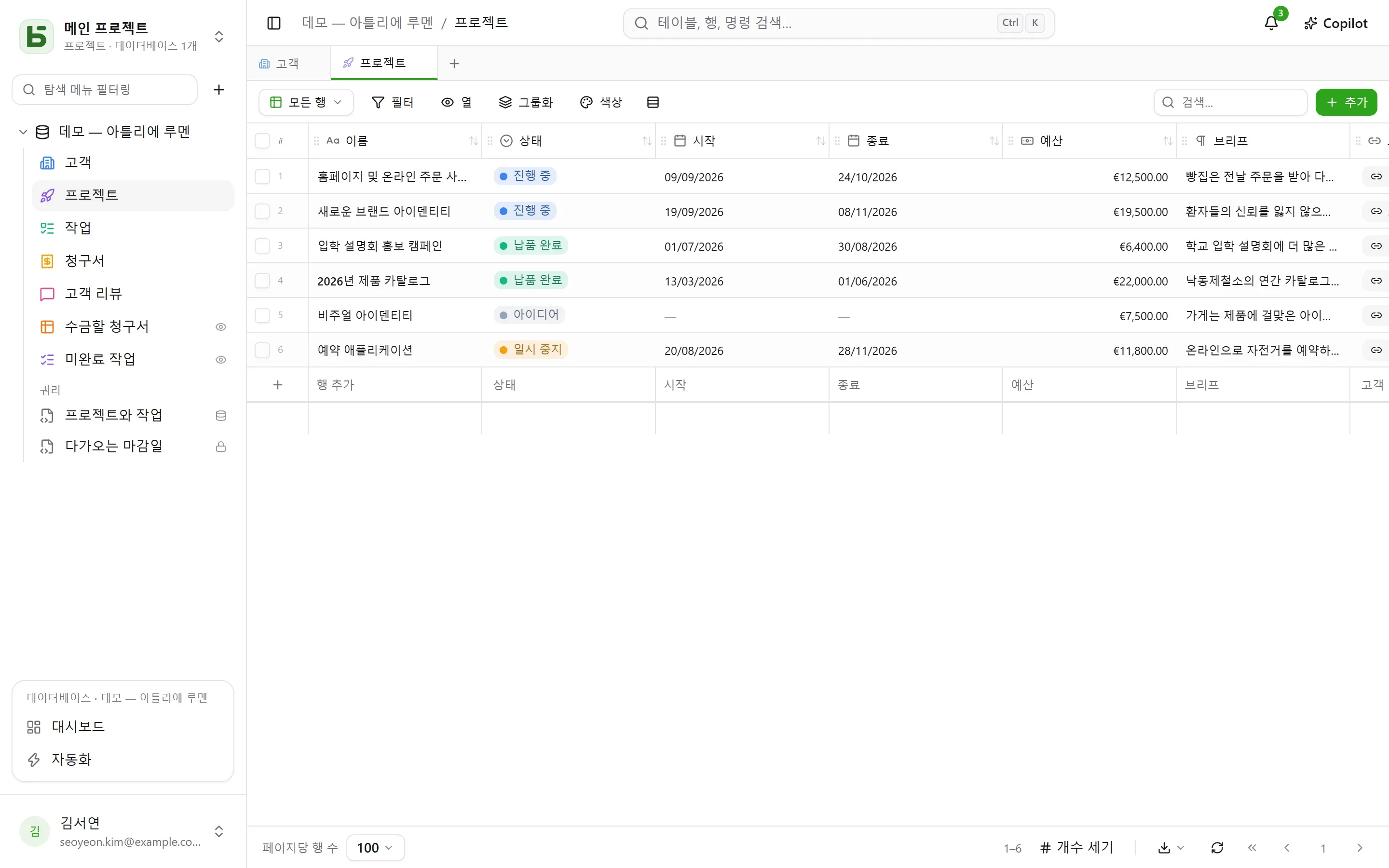The width and height of the screenshot is (1389, 868).
Task: Open 색상 color settings
Action: 601,102
